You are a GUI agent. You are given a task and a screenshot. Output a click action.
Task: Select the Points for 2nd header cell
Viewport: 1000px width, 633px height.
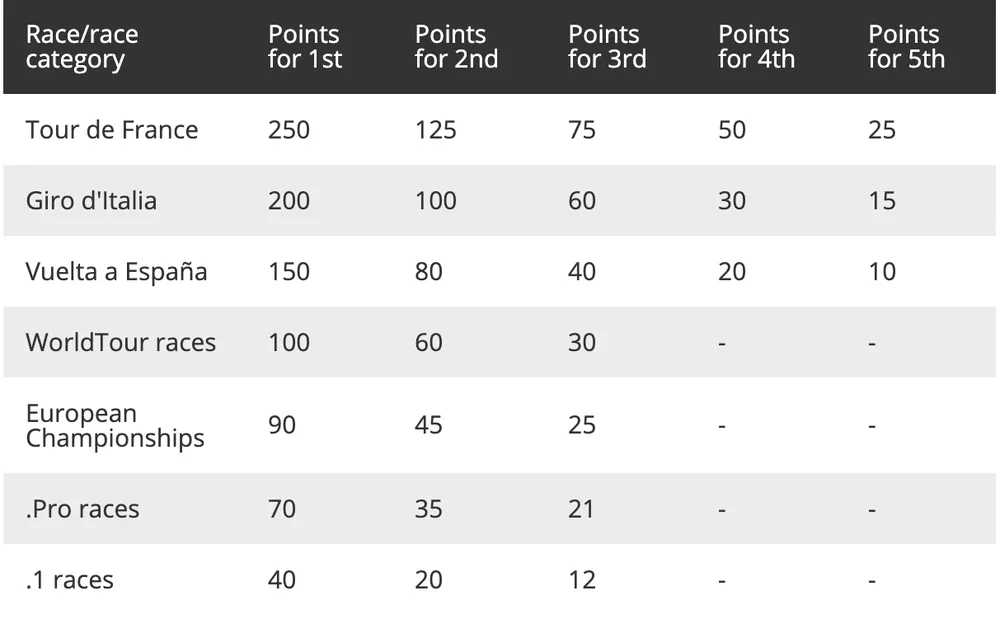coord(456,47)
